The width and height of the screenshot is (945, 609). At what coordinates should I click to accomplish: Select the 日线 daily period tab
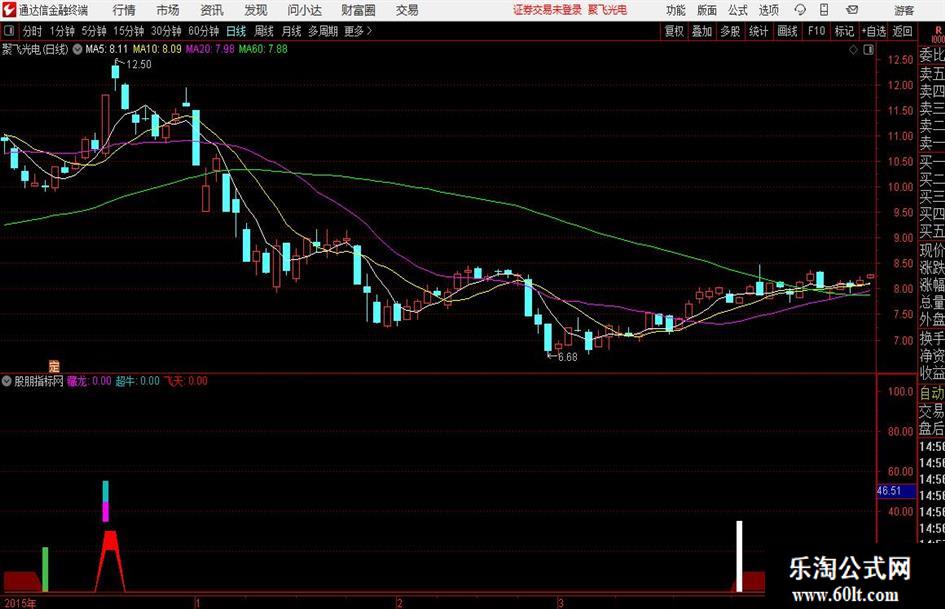[236, 31]
